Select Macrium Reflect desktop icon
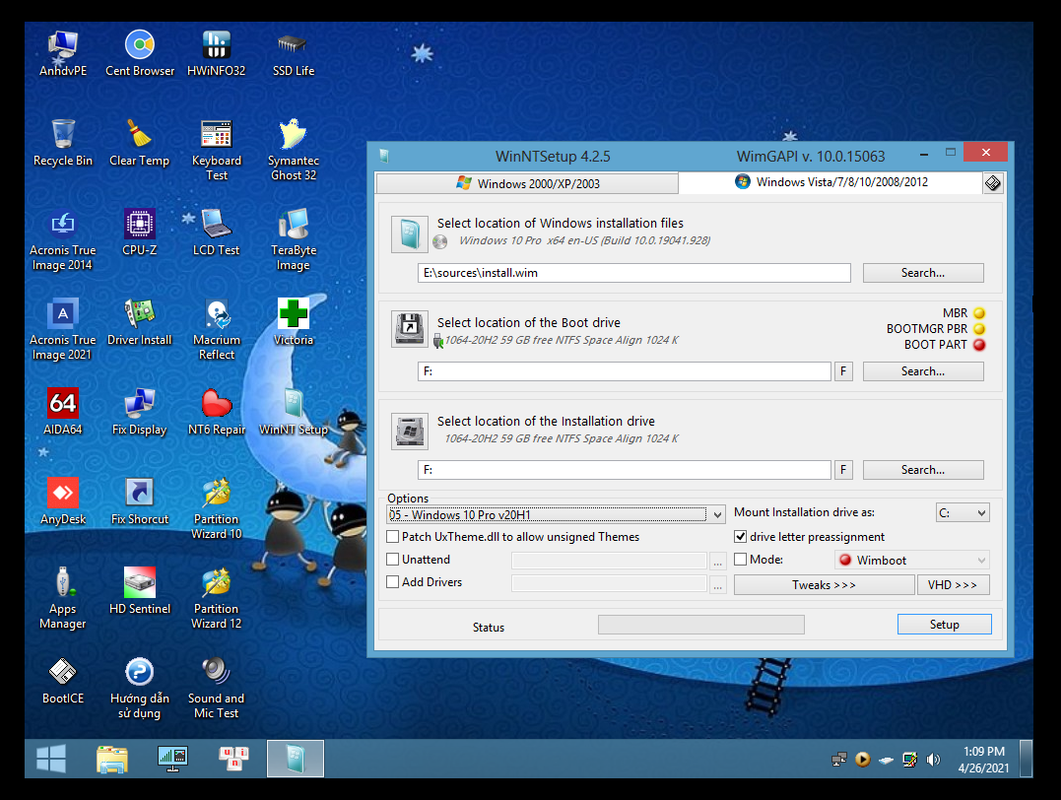This screenshot has width=1061, height=800. 217,330
